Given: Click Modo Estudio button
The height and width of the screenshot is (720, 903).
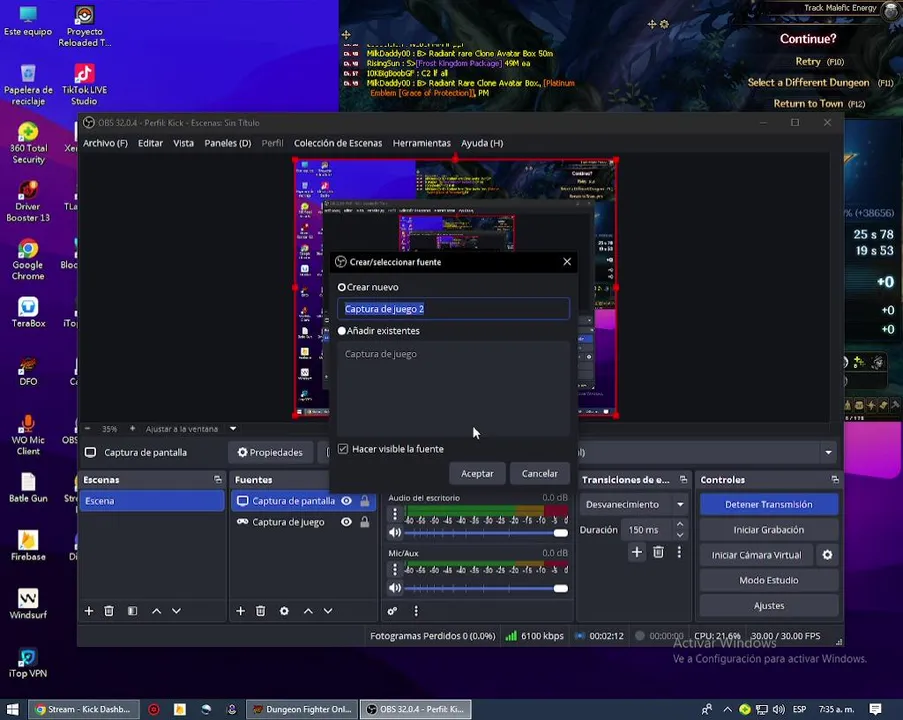Looking at the screenshot, I should click(769, 580).
